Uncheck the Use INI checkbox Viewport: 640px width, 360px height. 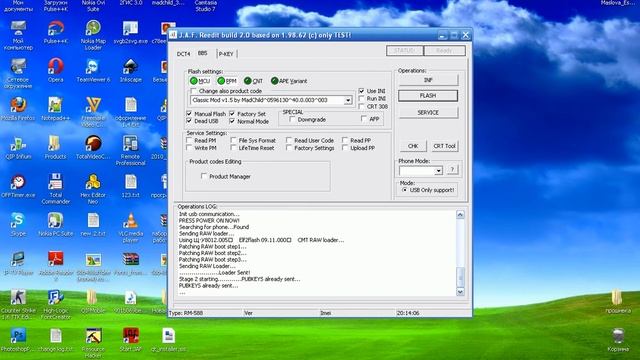point(362,91)
